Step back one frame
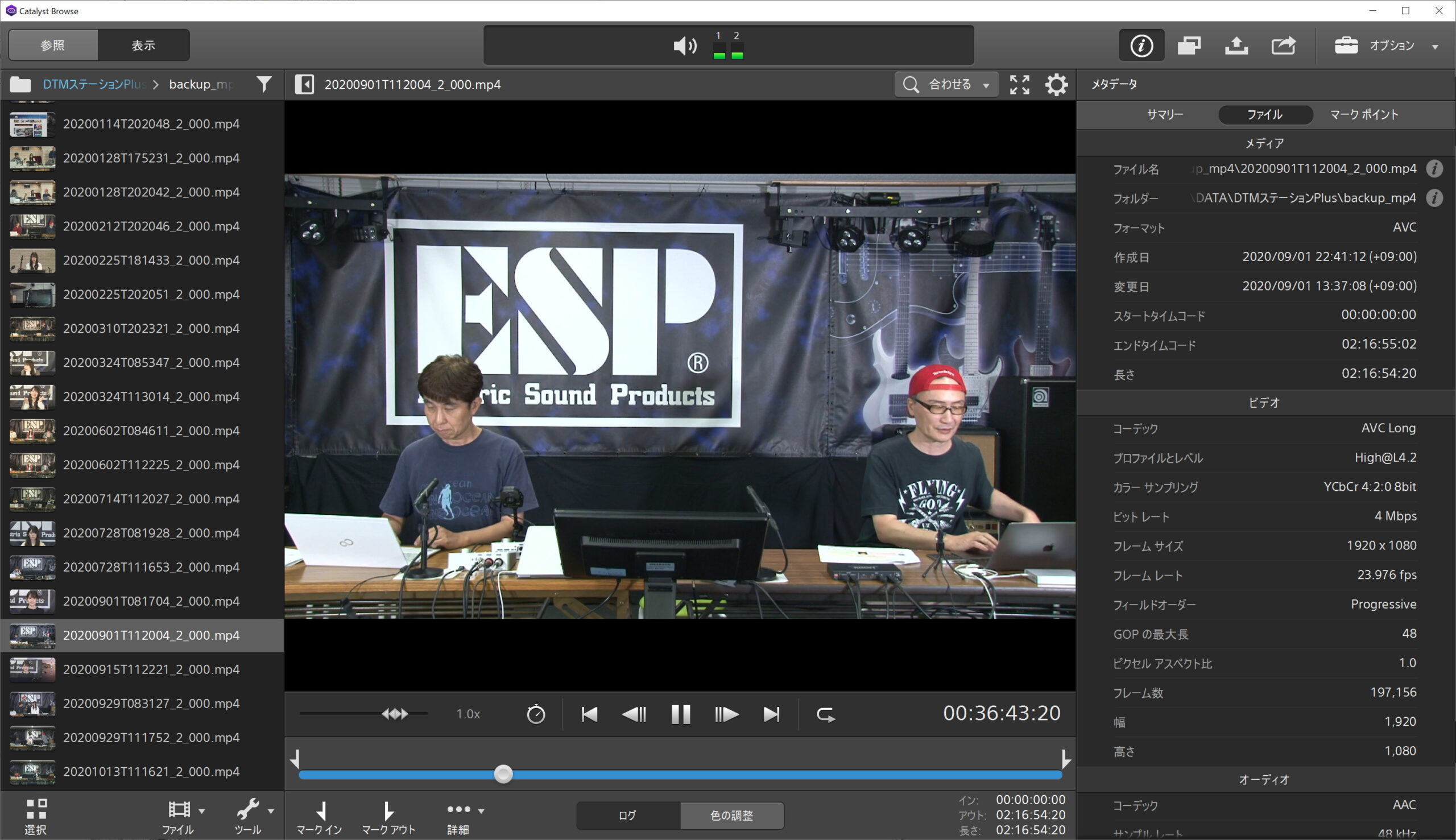1456x840 pixels. [634, 714]
